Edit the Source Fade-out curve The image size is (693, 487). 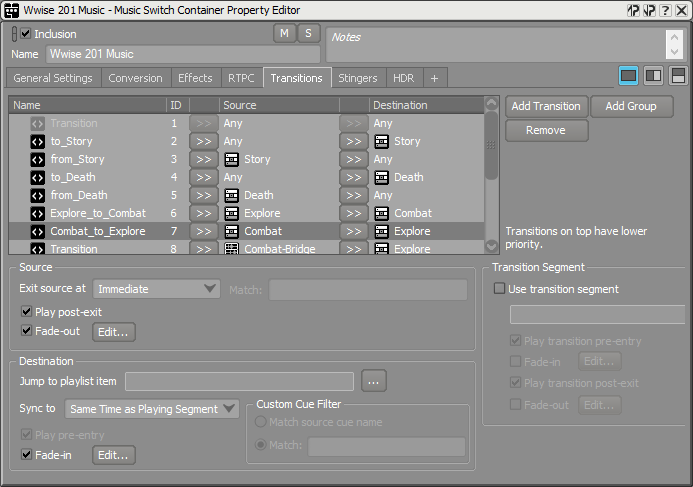coord(114,332)
